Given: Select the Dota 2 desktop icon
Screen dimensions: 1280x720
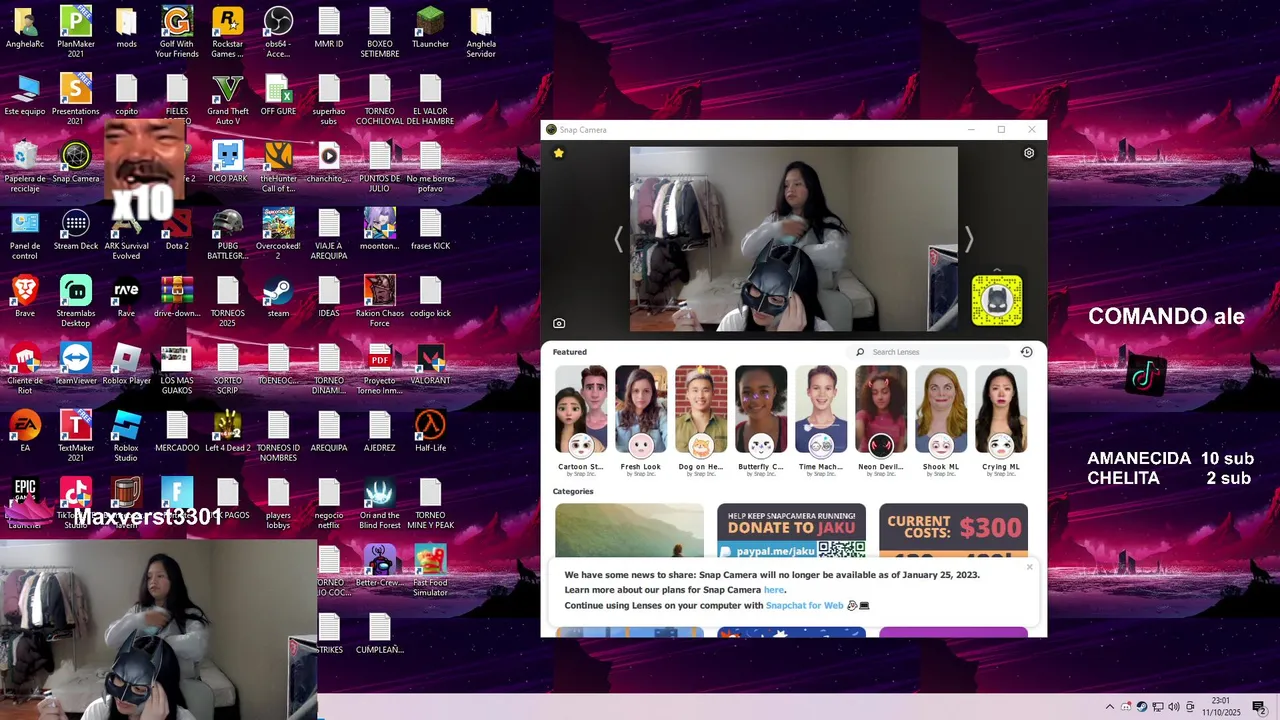Looking at the screenshot, I should (177, 229).
